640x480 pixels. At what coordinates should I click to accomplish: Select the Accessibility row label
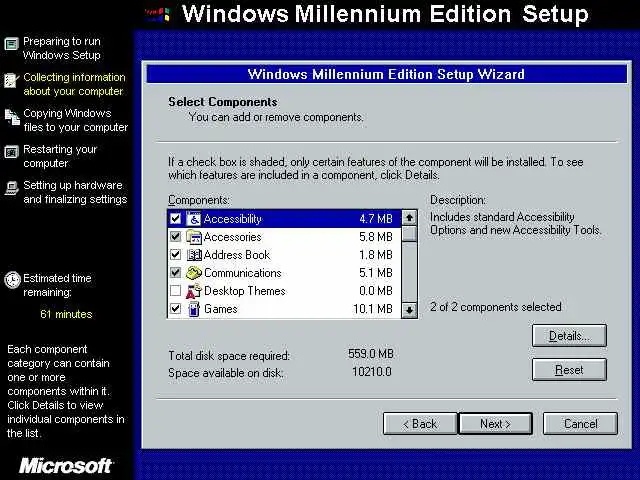coord(232,219)
